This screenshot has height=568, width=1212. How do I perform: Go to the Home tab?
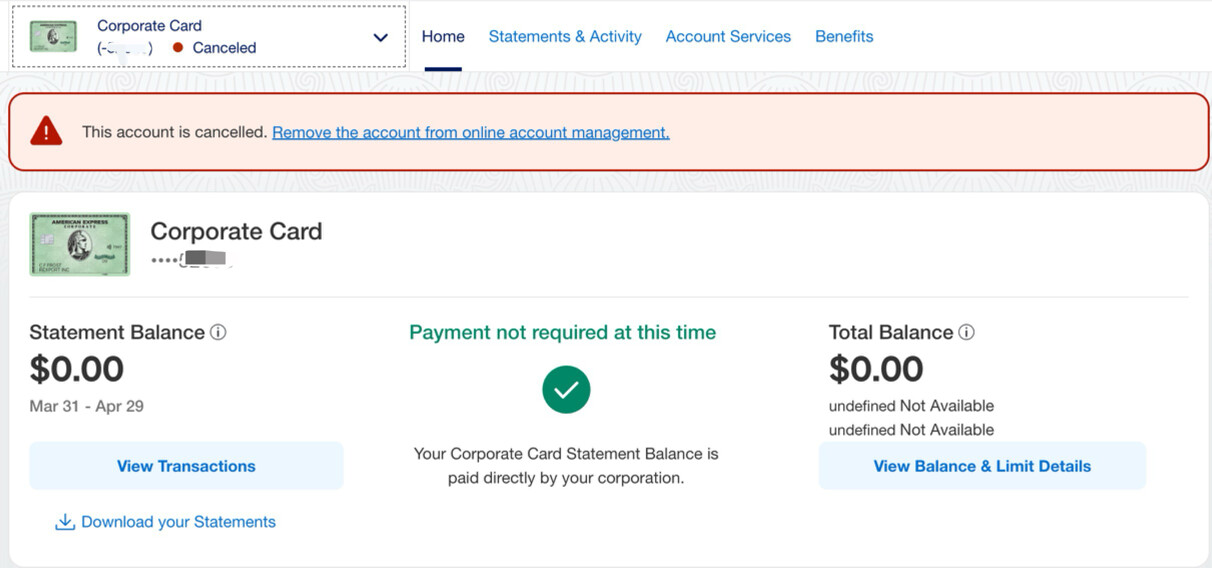pyautogui.click(x=443, y=37)
